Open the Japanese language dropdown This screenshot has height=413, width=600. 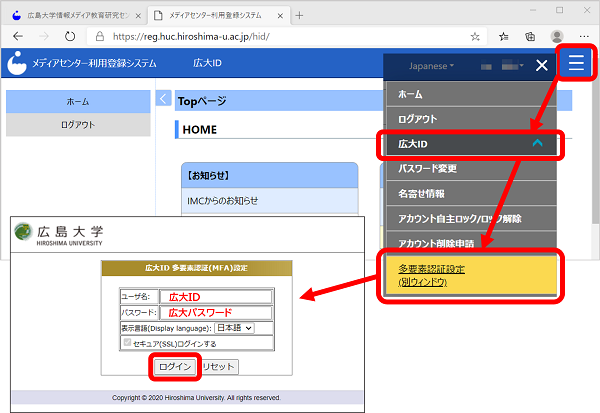point(431,66)
